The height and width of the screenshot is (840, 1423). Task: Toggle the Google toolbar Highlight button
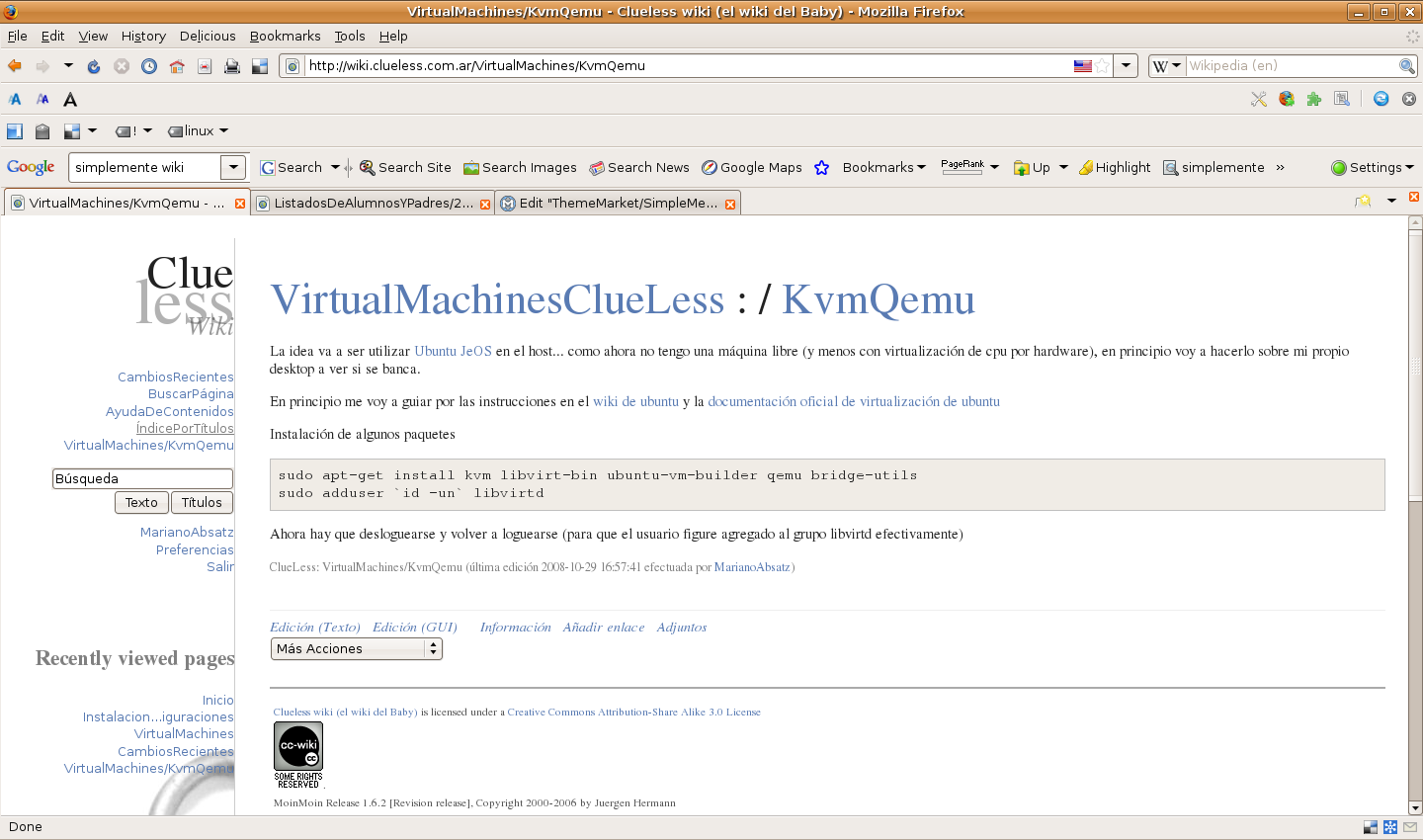(x=1115, y=168)
